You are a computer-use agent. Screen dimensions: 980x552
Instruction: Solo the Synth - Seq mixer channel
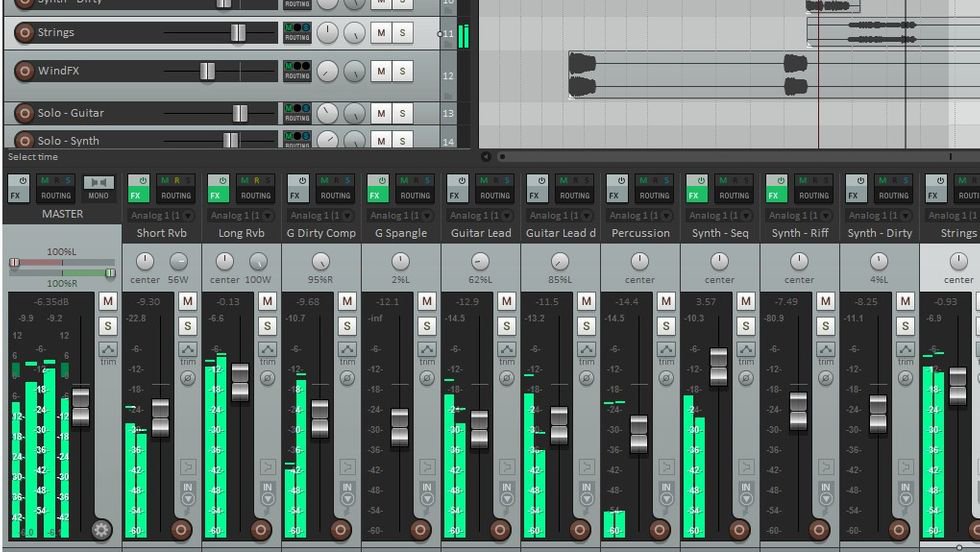point(746,325)
